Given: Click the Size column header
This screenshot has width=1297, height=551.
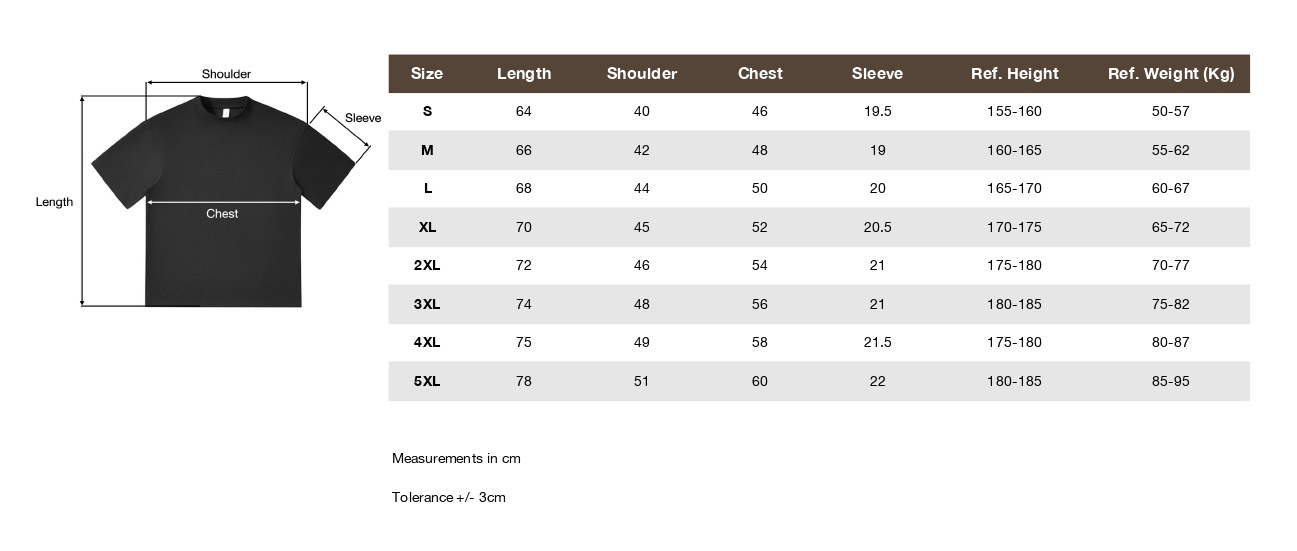Looking at the screenshot, I should coord(427,74).
